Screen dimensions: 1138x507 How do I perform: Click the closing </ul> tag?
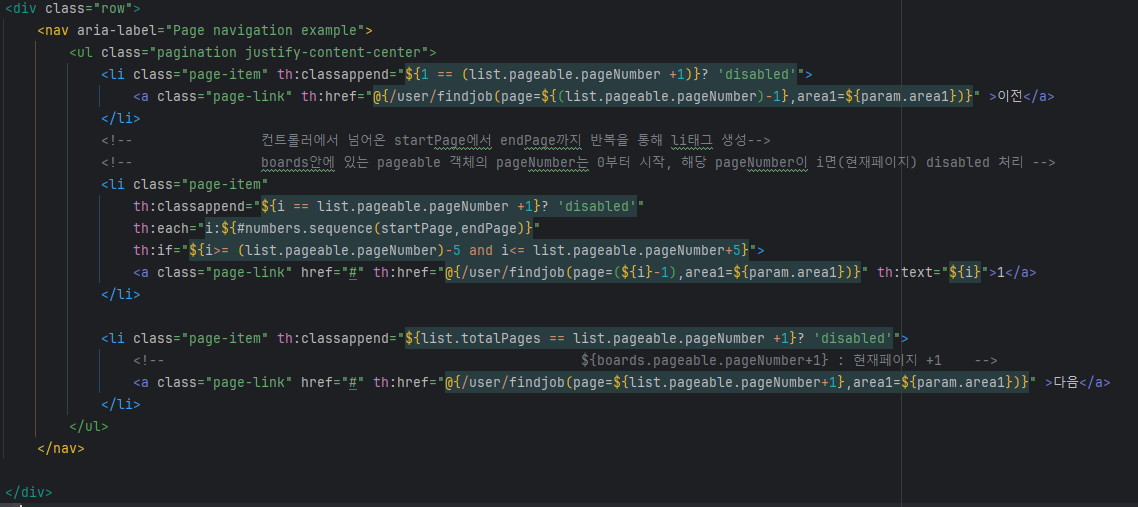point(89,426)
